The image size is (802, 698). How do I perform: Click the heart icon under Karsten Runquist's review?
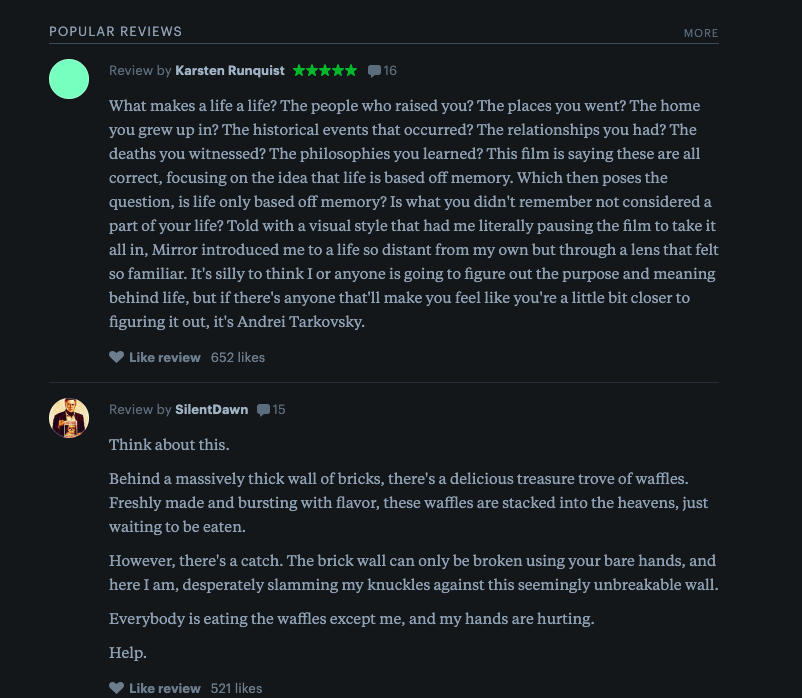pos(116,357)
